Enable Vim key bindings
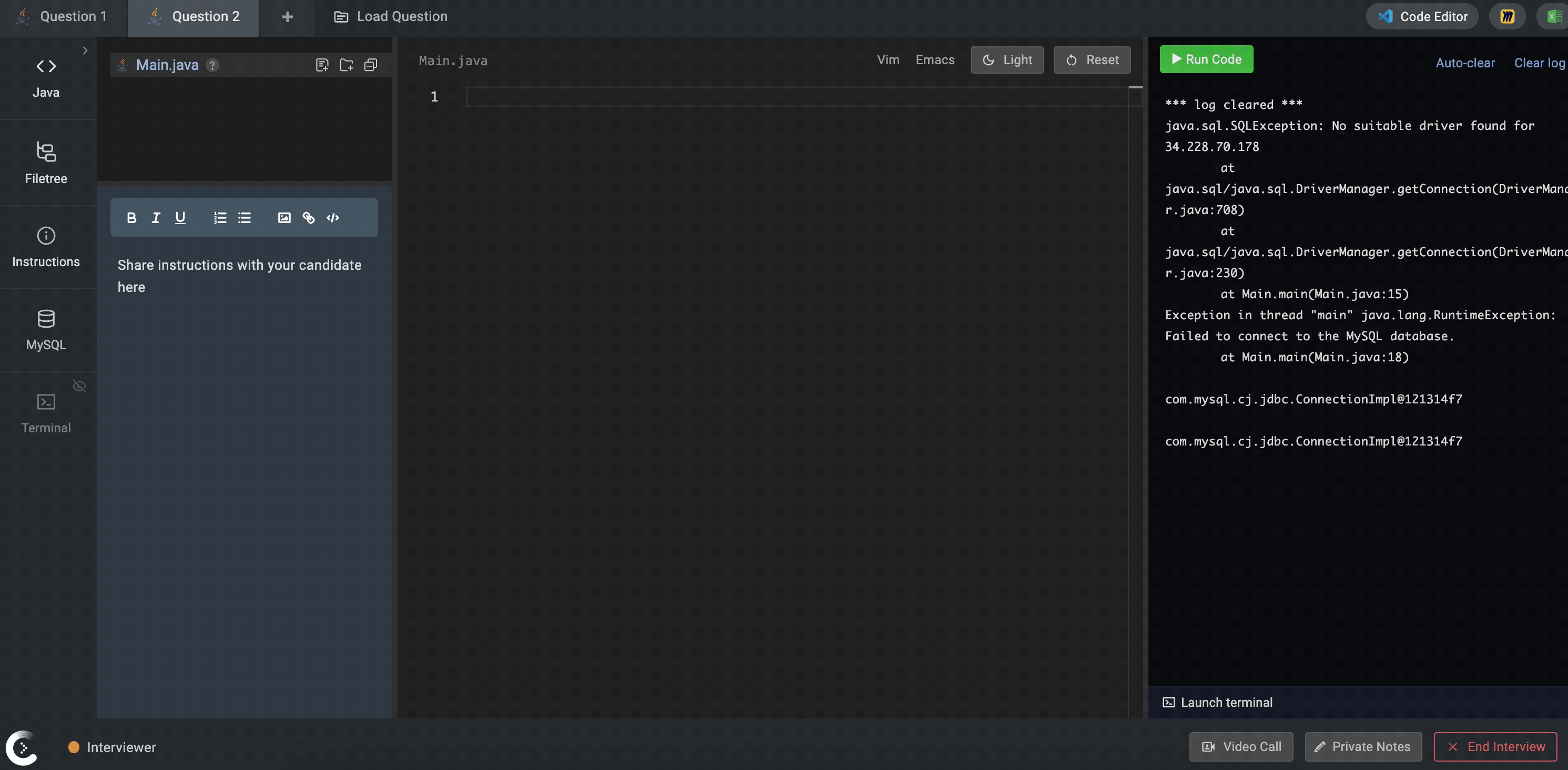 888,59
